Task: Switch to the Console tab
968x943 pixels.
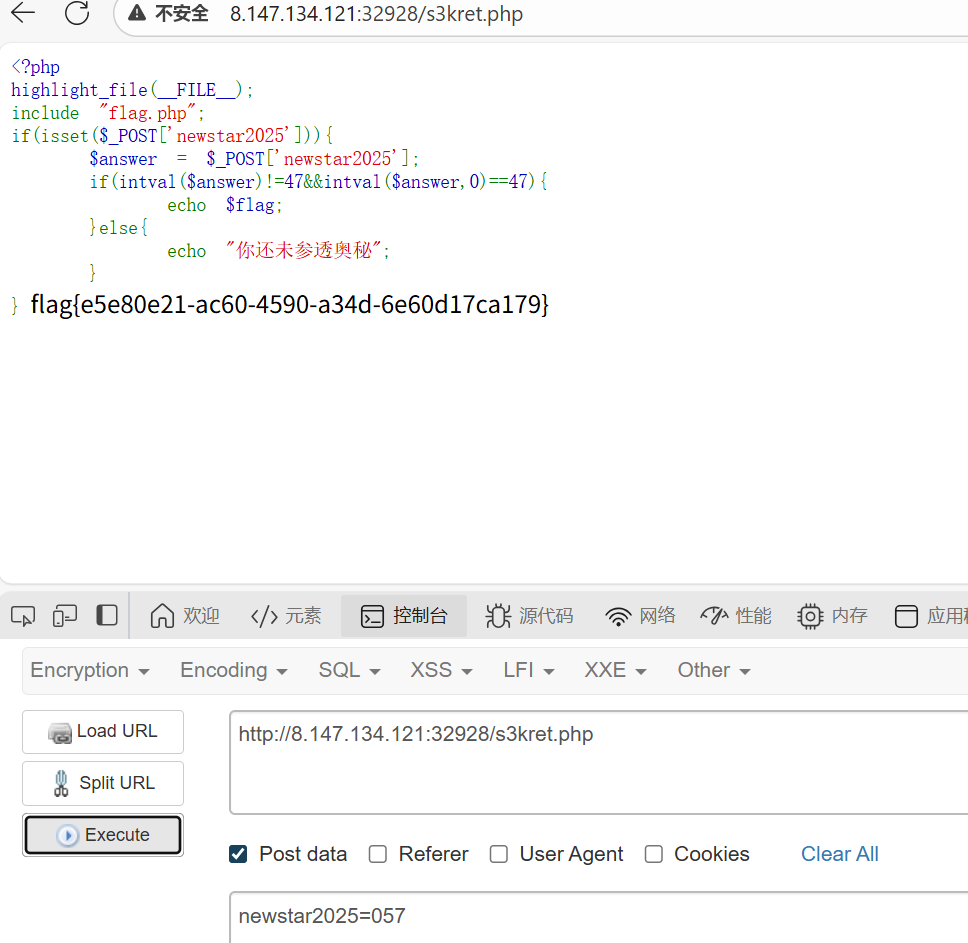Action: click(404, 616)
